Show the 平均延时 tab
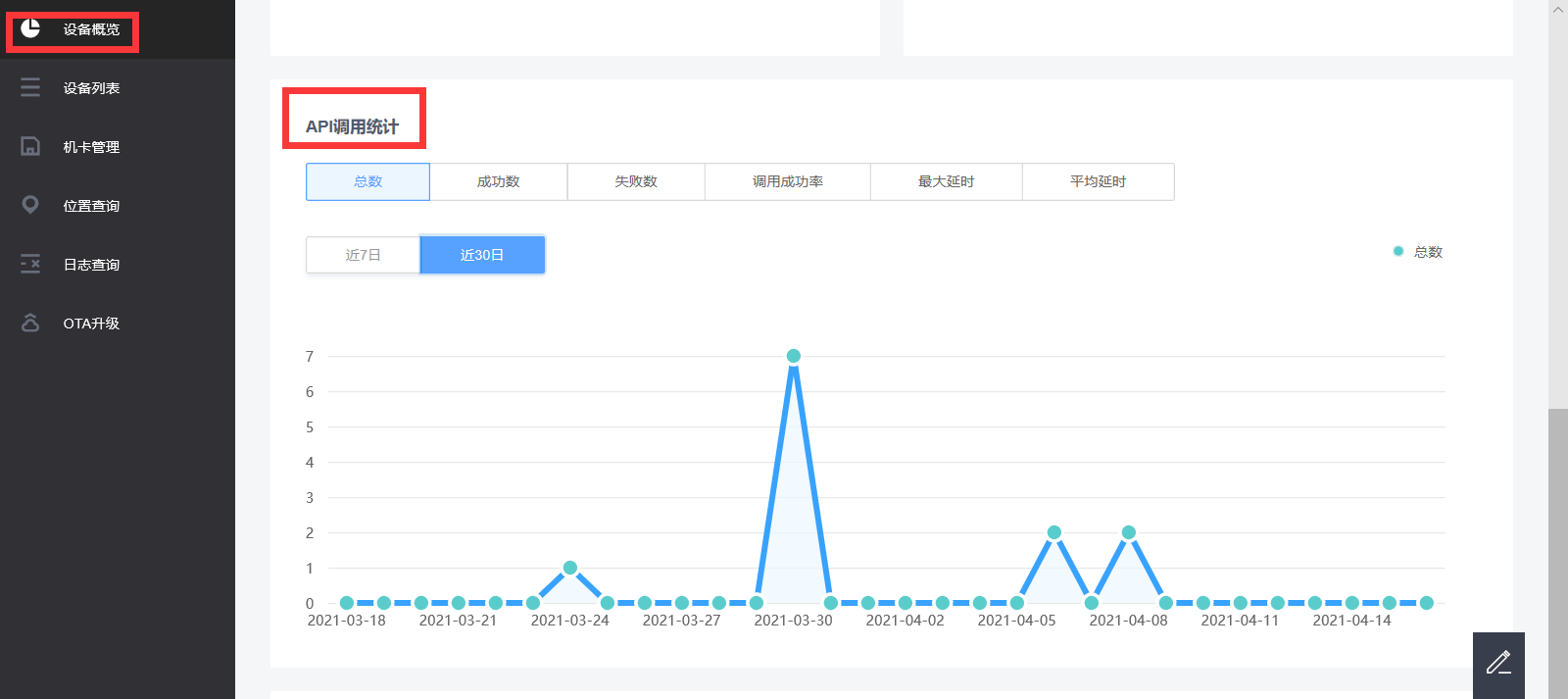The height and width of the screenshot is (699, 1568). coord(1099,181)
